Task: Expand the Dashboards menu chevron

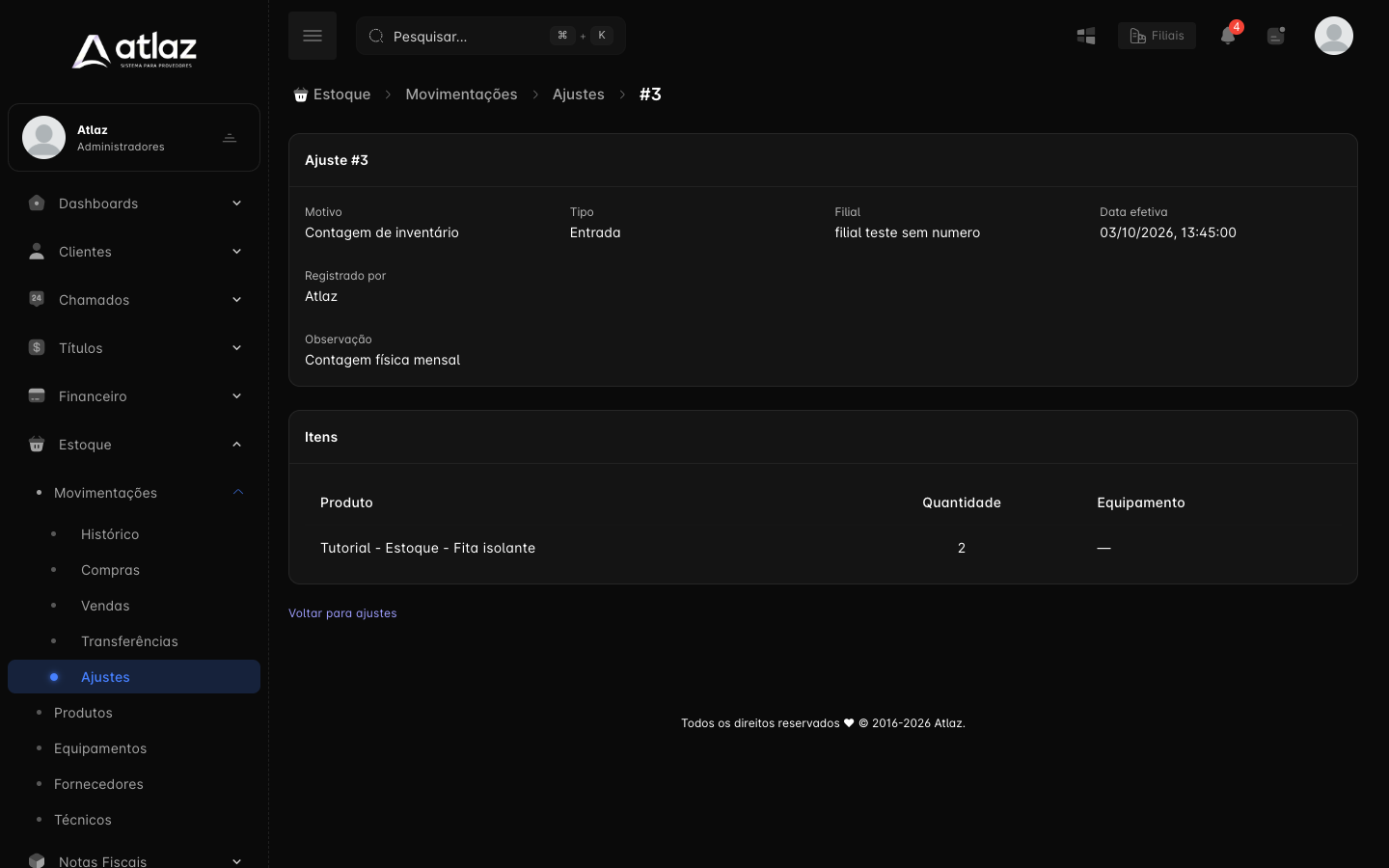Action: coord(236,203)
